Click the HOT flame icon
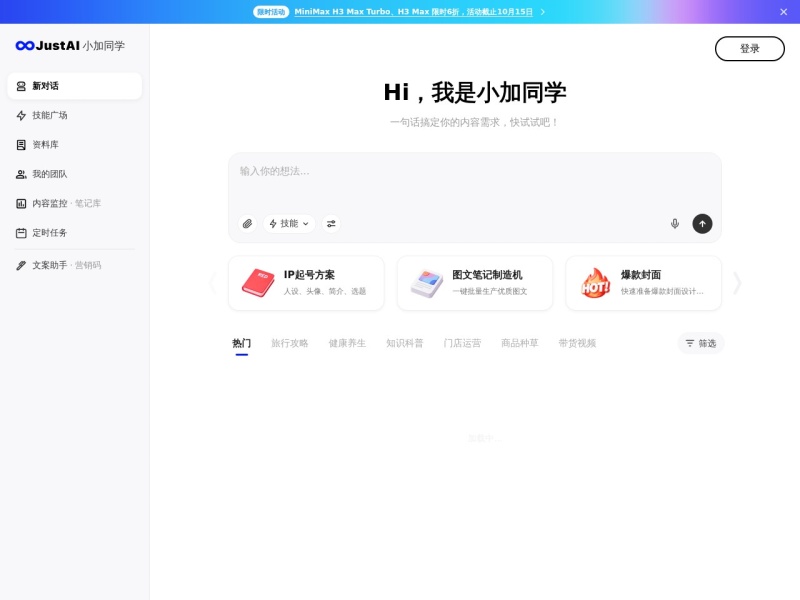 (x=595, y=283)
